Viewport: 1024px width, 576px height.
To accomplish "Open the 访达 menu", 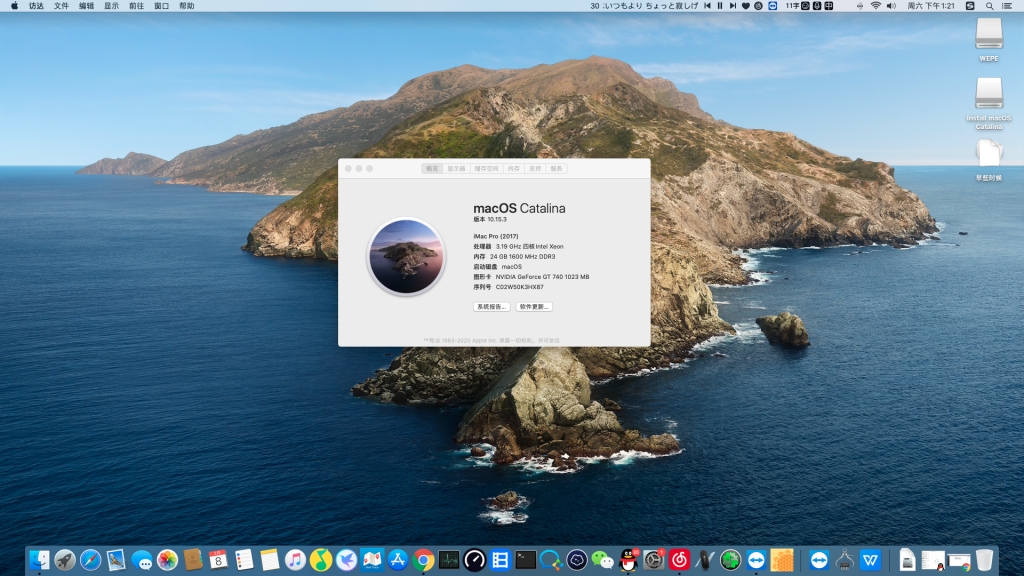I will pos(37,6).
